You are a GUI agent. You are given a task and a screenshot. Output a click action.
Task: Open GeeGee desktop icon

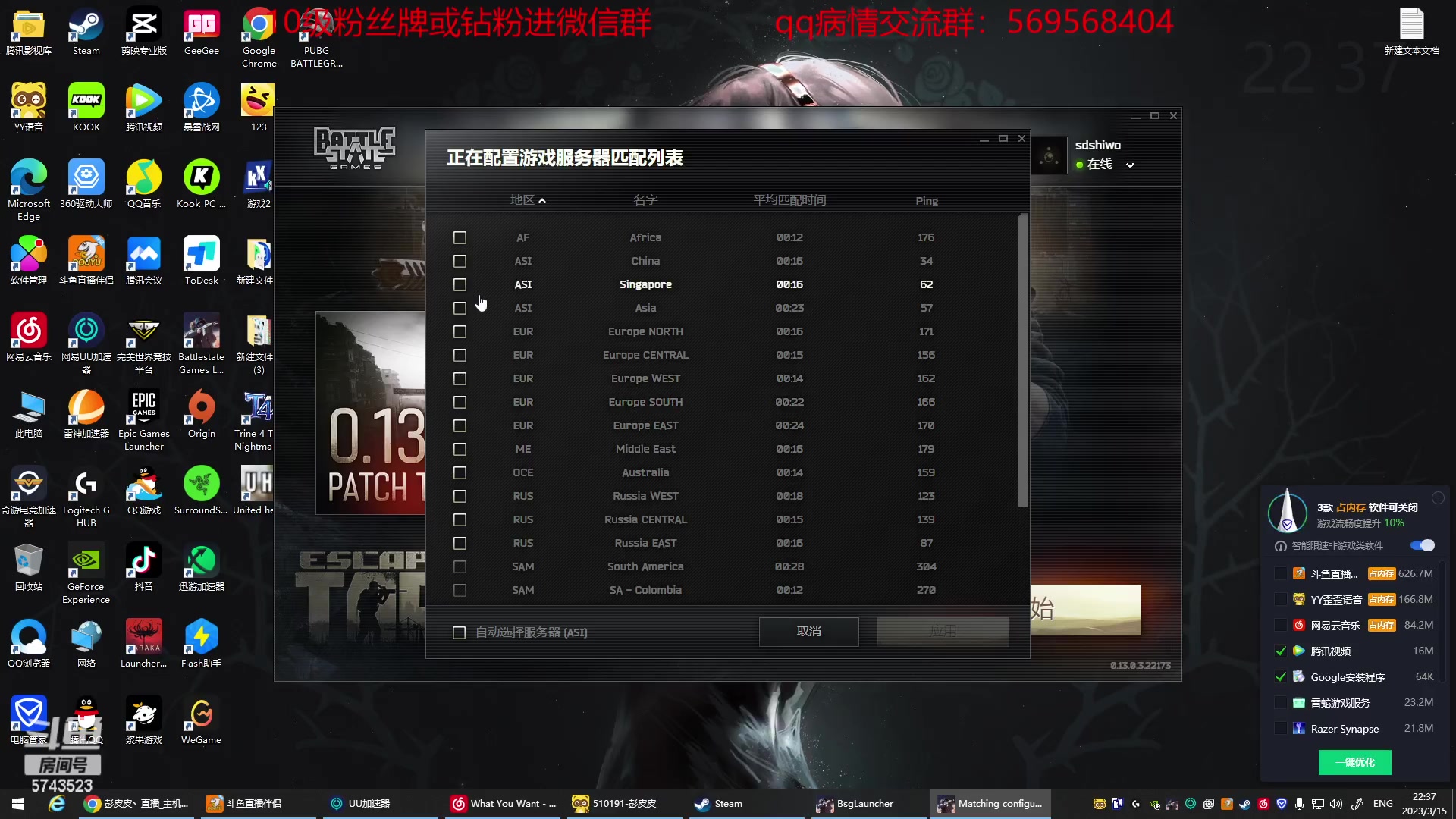(201, 32)
